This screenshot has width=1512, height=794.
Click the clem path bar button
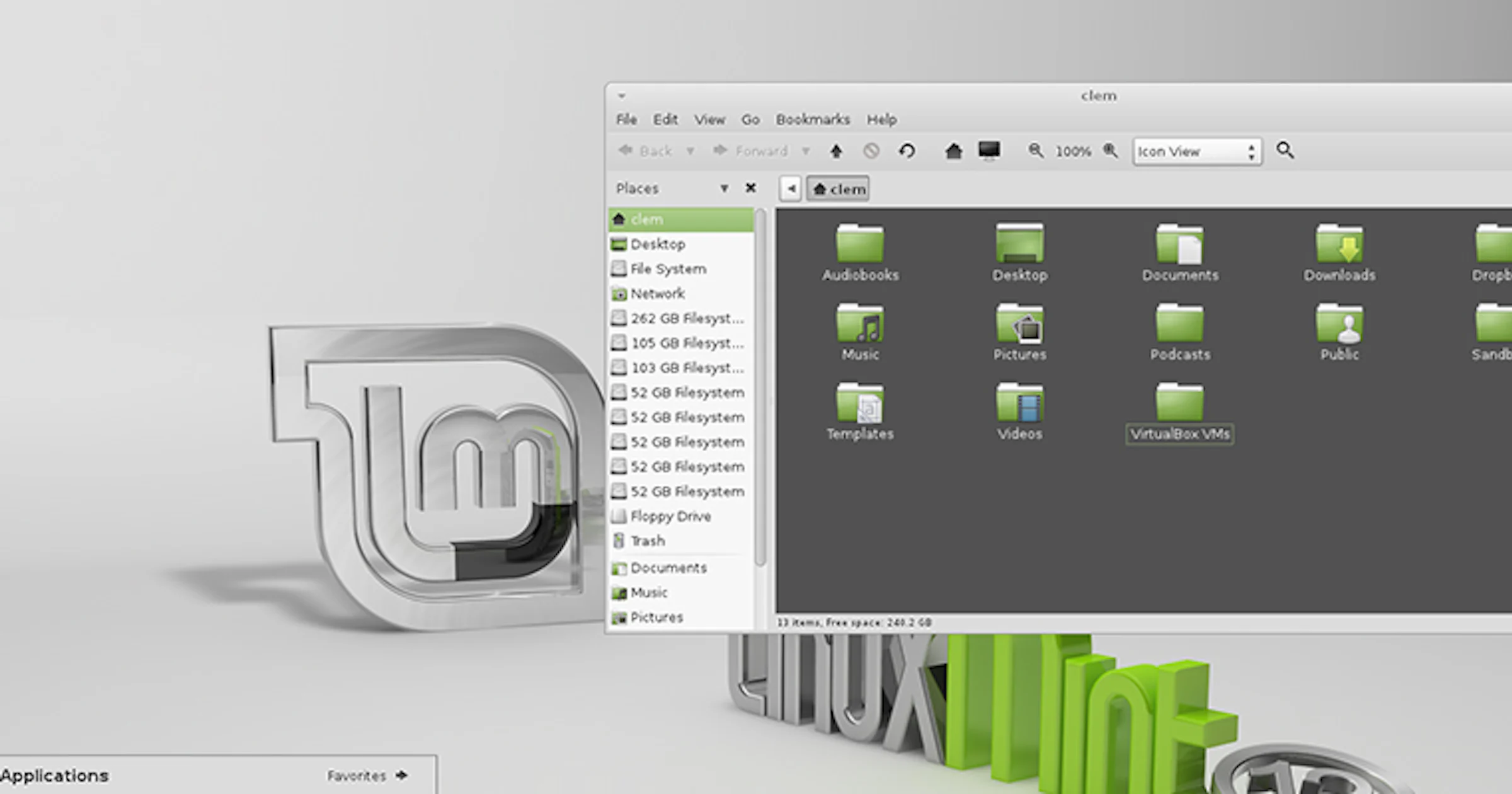tap(838, 188)
